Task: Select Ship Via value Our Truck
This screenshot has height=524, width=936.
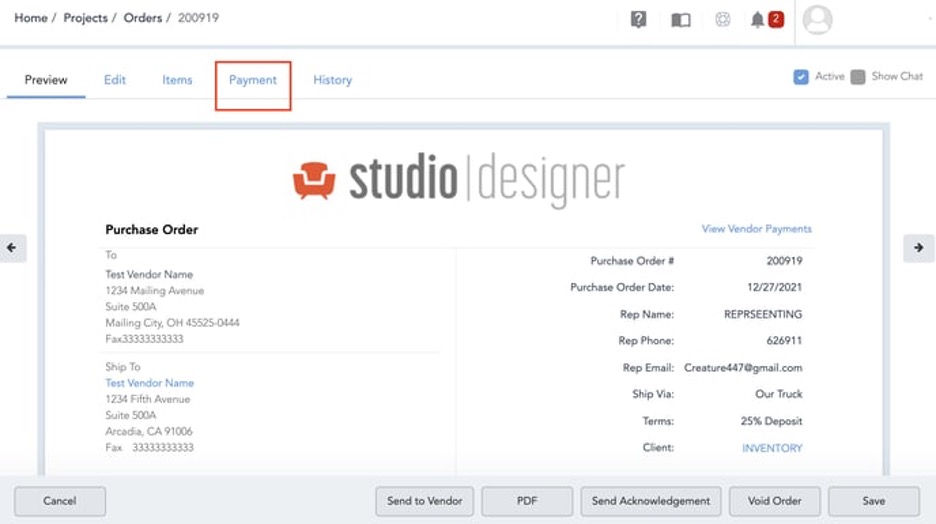Action: pyautogui.click(x=778, y=394)
